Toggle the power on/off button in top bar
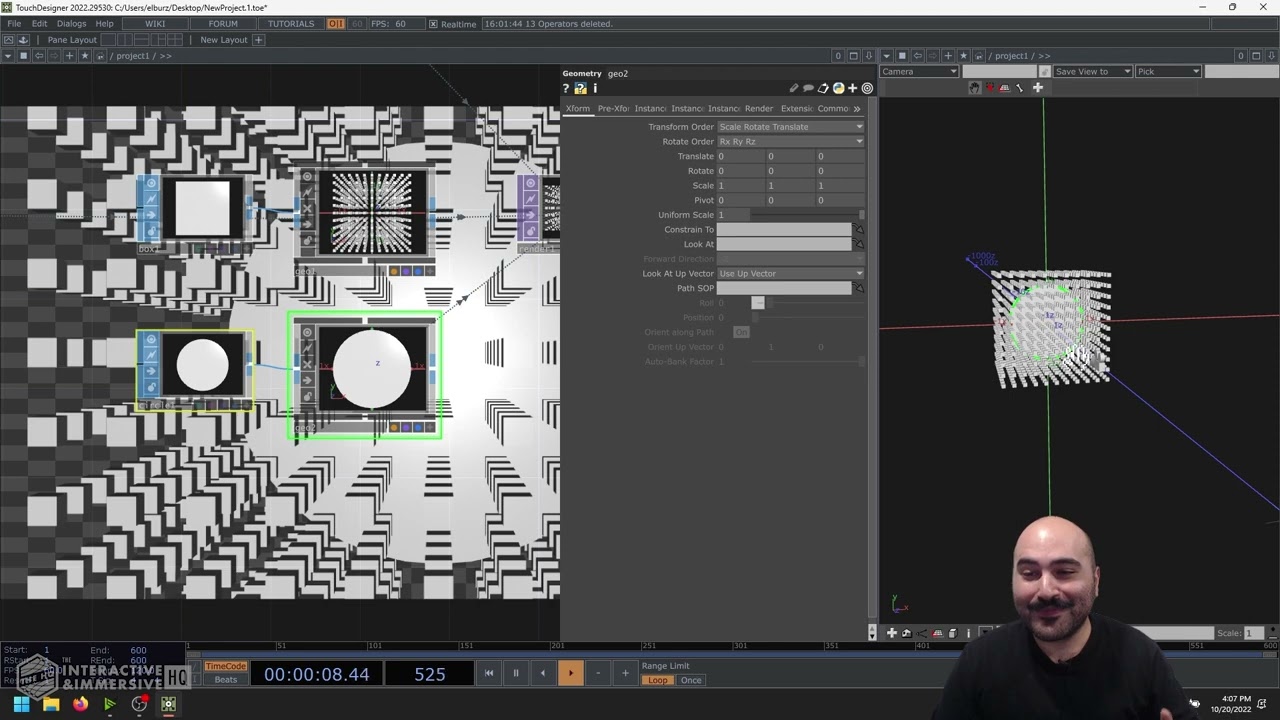This screenshot has width=1280, height=720. (336, 24)
